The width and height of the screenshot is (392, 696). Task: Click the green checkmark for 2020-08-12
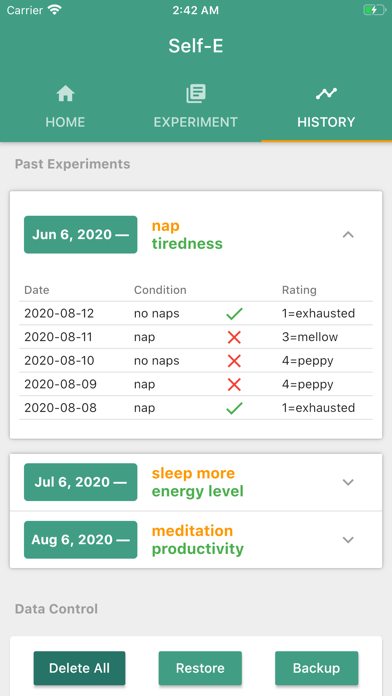pyautogui.click(x=234, y=314)
